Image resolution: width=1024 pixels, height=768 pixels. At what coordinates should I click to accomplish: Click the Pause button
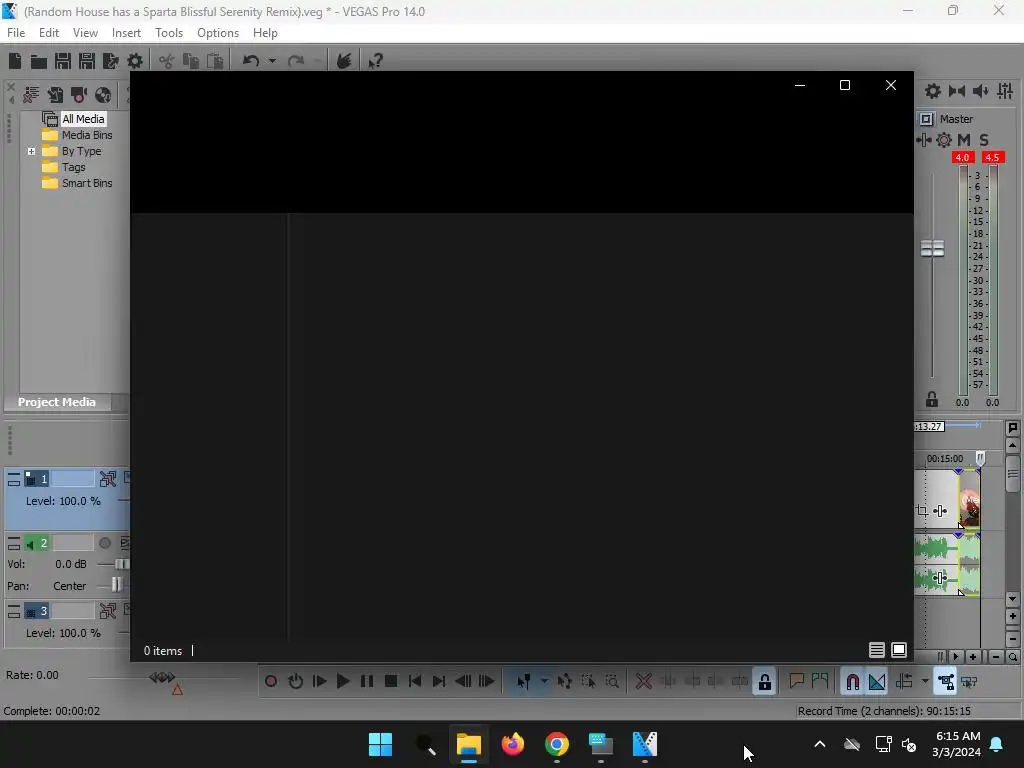point(367,682)
